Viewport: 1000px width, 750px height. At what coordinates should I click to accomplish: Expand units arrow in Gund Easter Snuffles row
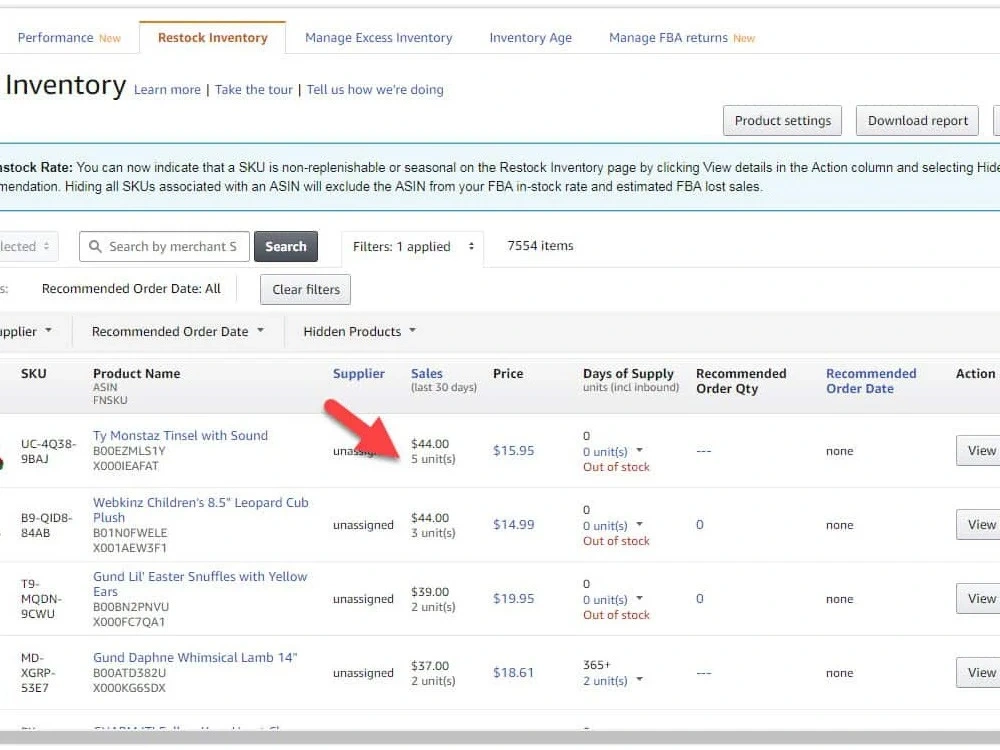pyautogui.click(x=639, y=598)
